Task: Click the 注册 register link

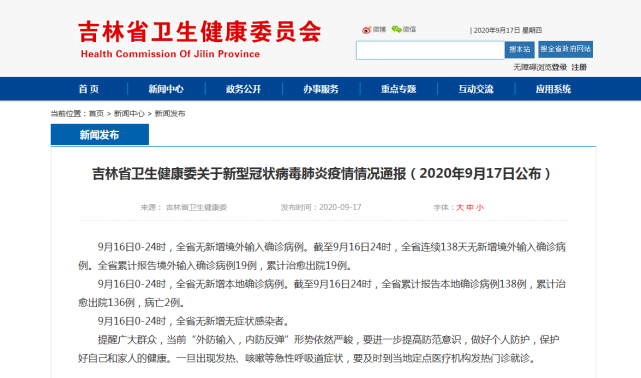Action: pos(579,67)
